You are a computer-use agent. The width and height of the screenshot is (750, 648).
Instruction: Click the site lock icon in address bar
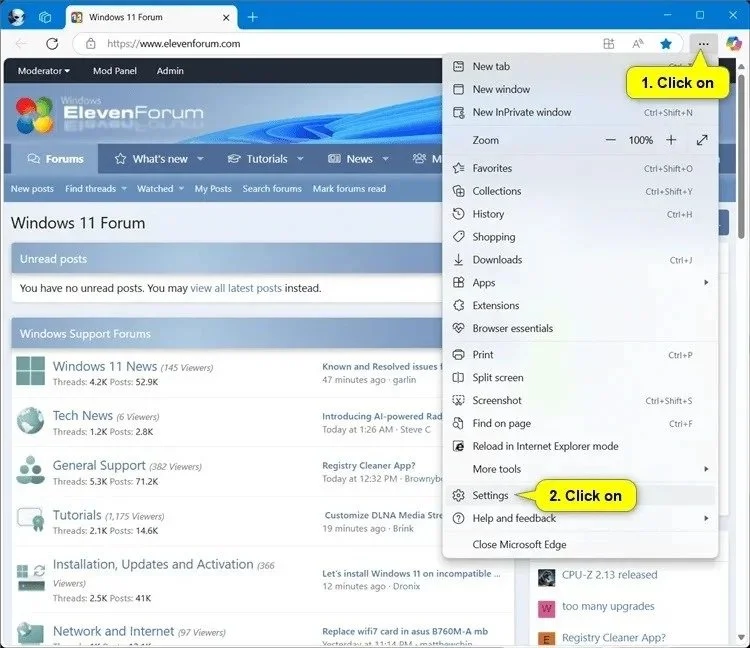90,44
